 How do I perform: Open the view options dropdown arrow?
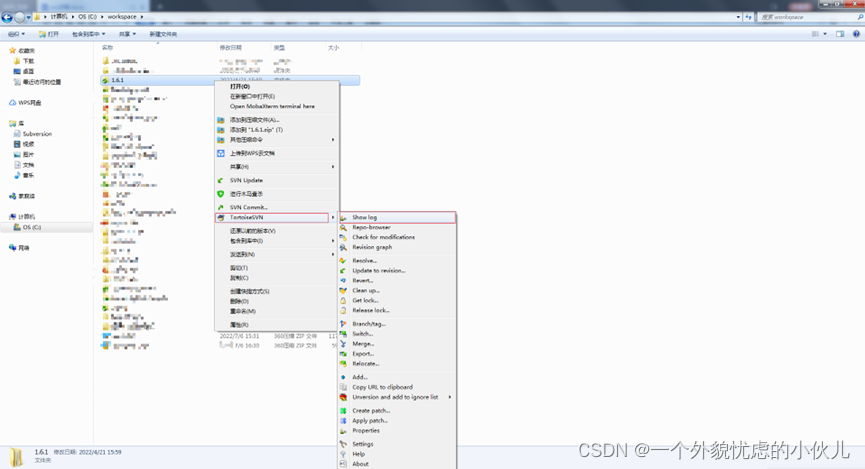point(825,34)
